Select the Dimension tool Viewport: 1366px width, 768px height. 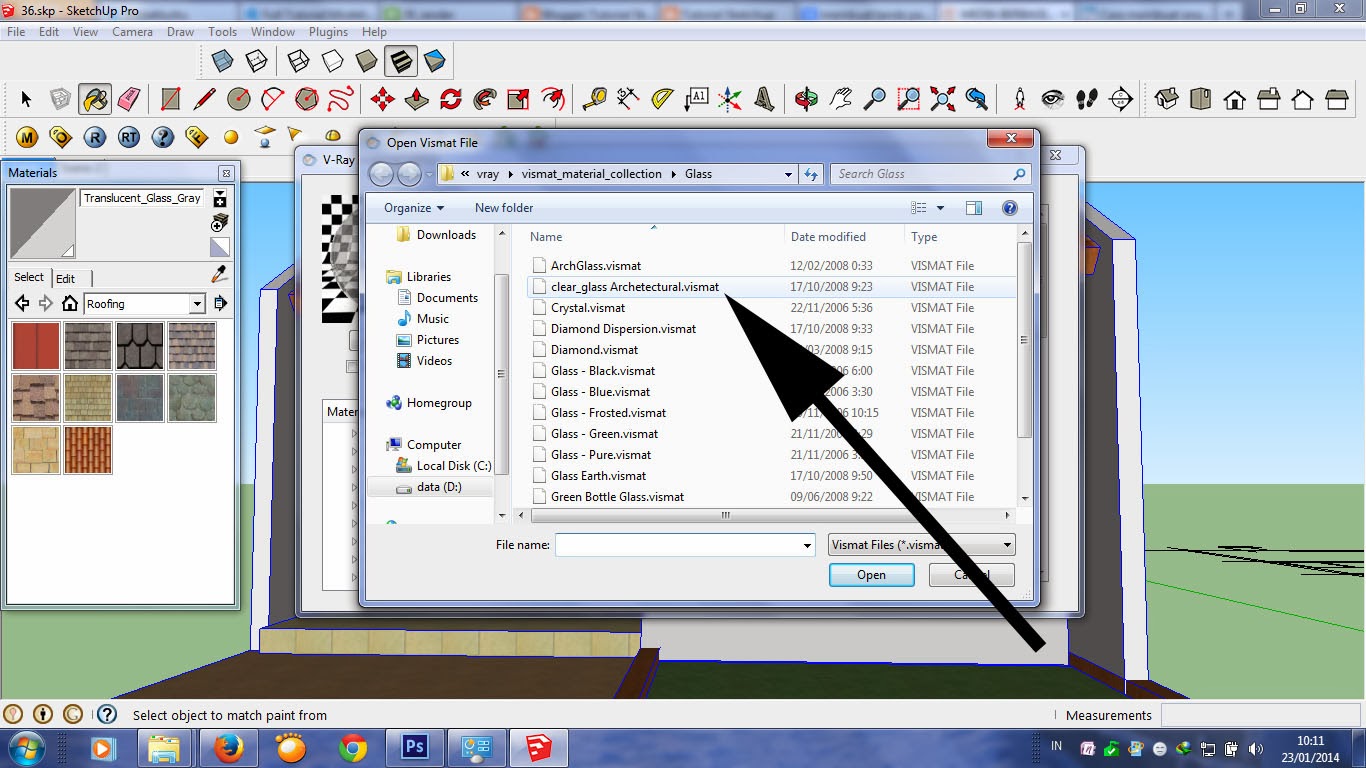(629, 99)
